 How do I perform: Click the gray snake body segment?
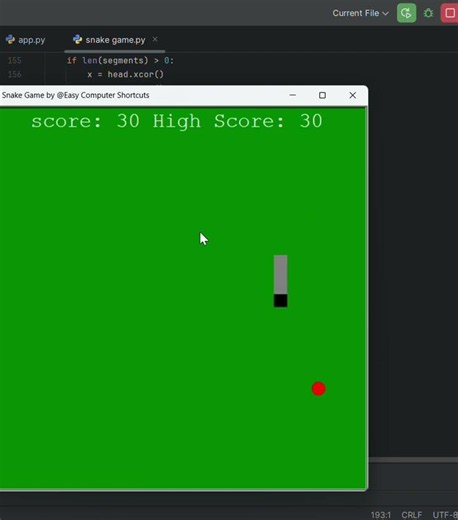coord(281,275)
